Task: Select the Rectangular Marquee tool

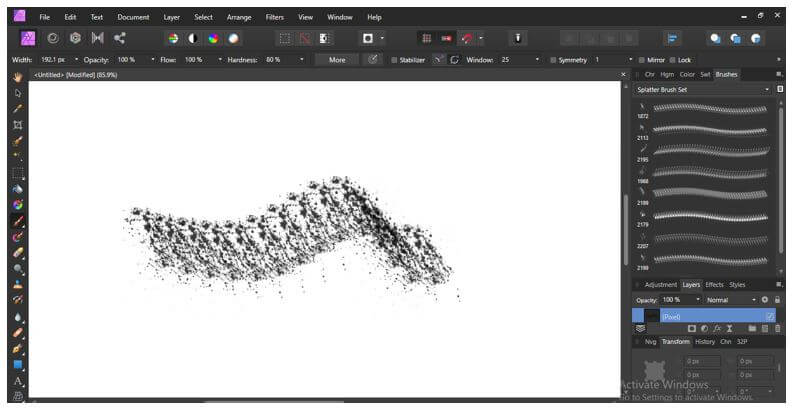Action: coord(18,173)
